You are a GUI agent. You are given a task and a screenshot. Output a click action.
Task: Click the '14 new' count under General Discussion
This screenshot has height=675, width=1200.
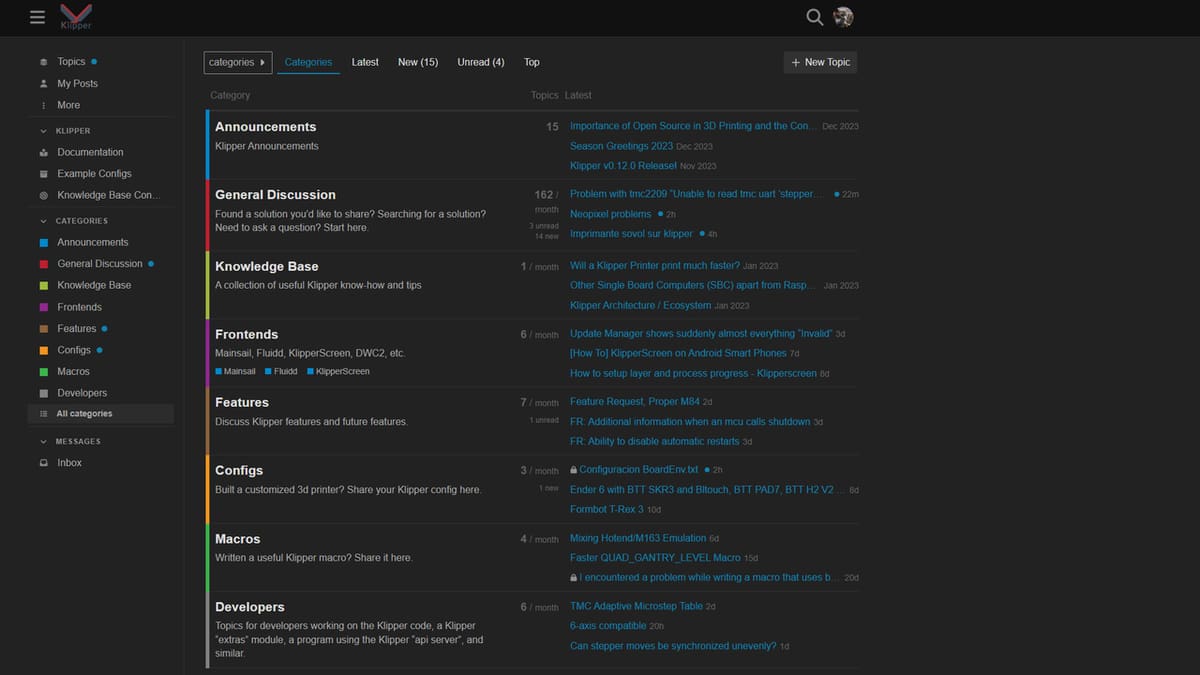click(546, 236)
